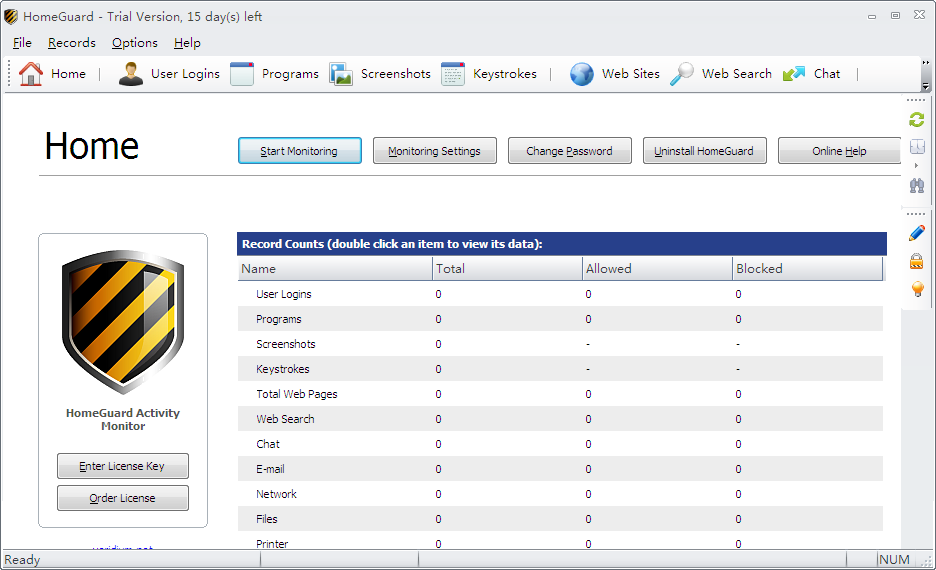Click Uninstall HomeGuard button

tap(704, 150)
